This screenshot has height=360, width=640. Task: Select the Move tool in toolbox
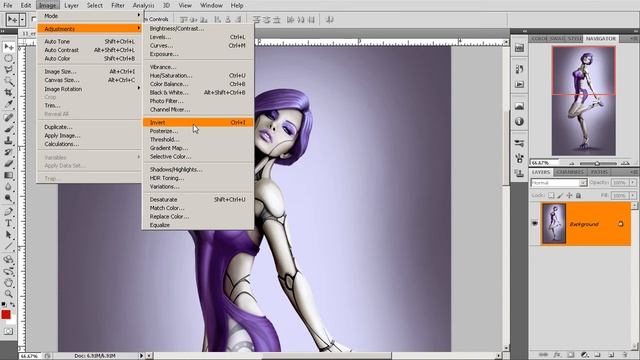click(x=9, y=47)
